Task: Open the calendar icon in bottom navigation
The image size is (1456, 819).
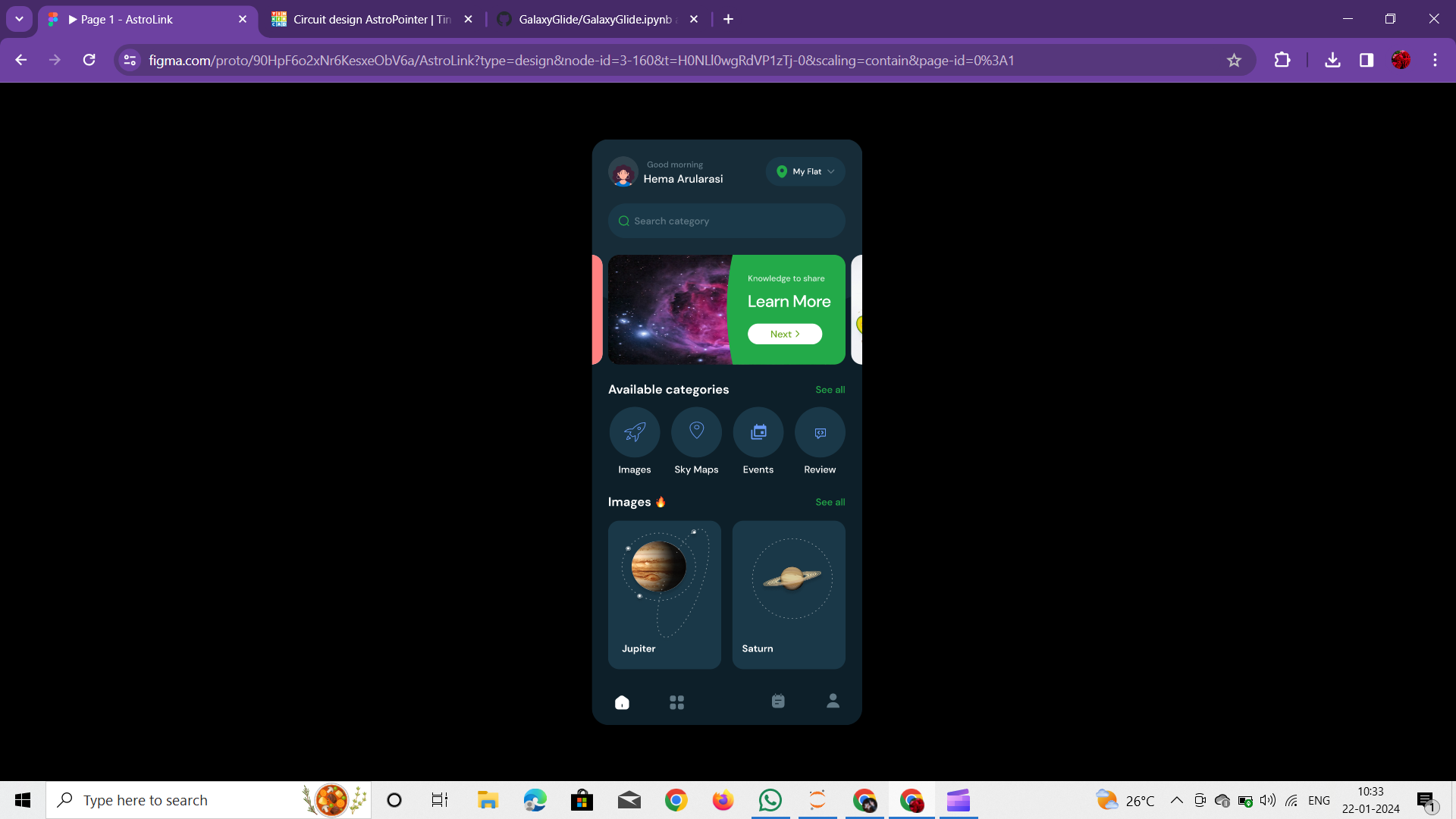Action: (778, 701)
